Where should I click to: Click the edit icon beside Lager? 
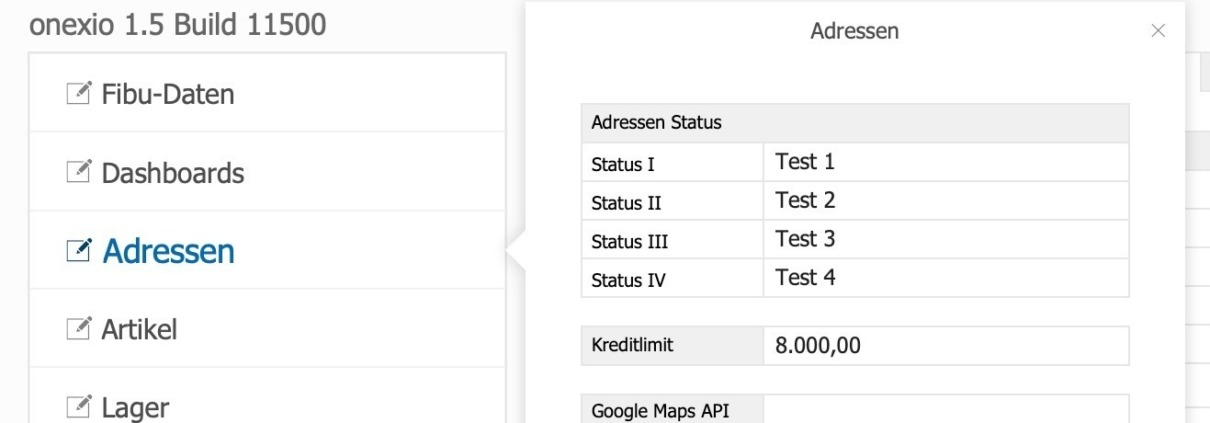78,406
